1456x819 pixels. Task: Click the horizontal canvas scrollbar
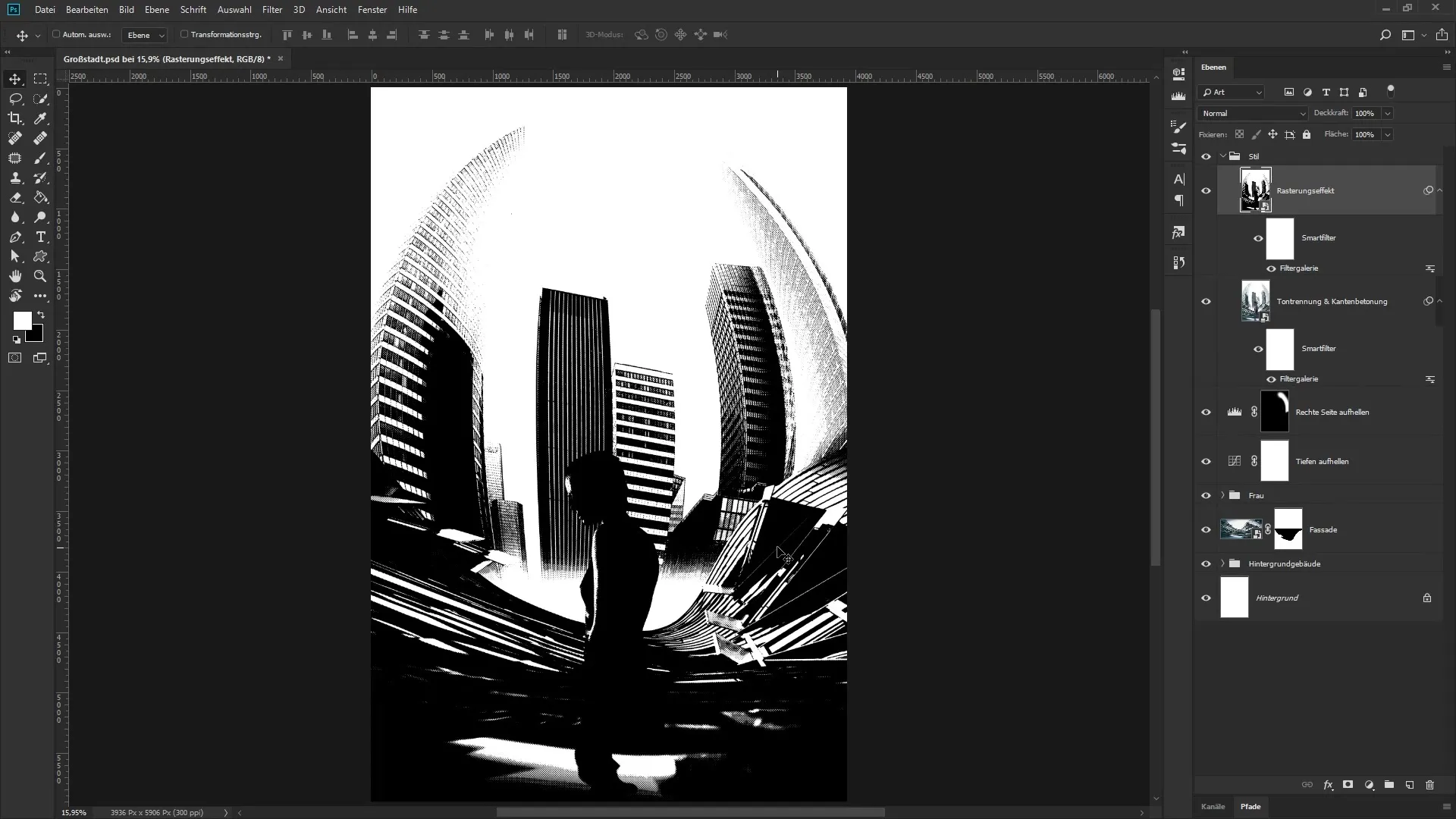point(690,812)
